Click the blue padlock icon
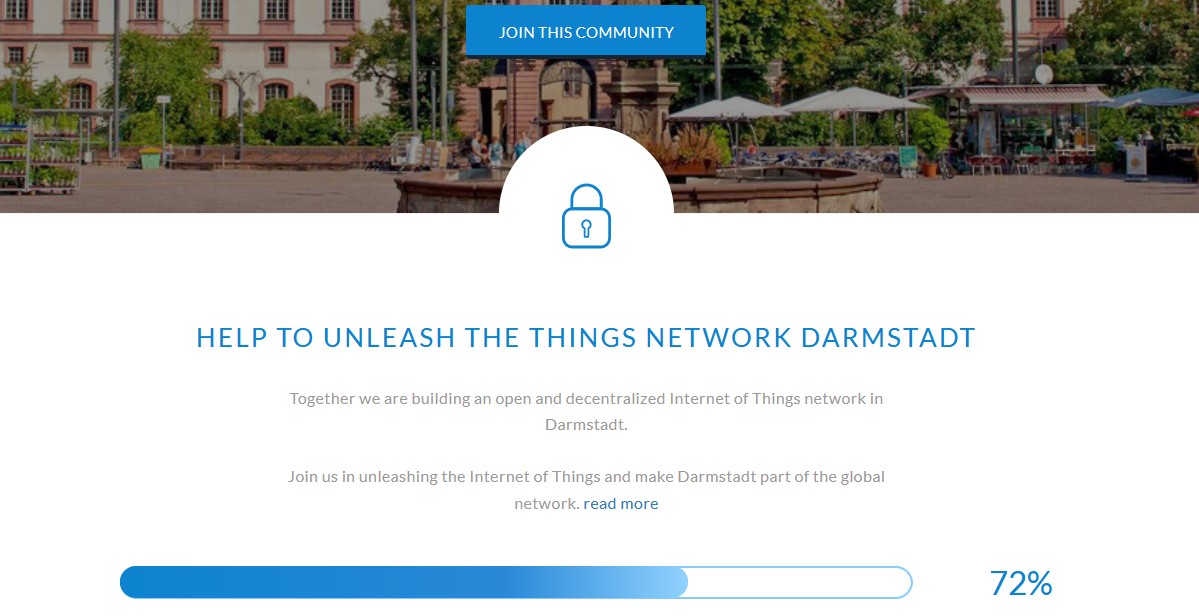 tap(586, 216)
